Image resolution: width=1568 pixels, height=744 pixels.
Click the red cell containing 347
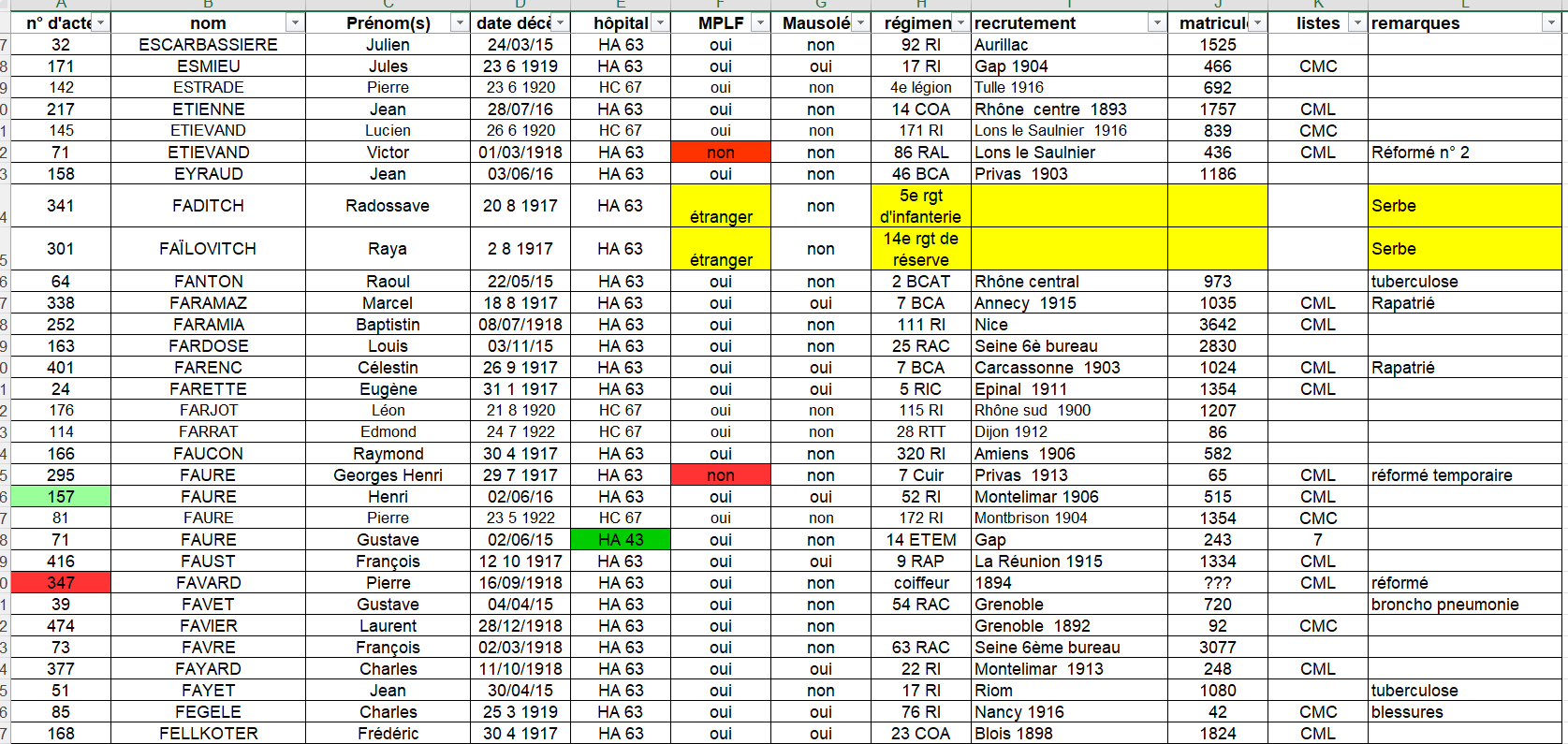61,583
